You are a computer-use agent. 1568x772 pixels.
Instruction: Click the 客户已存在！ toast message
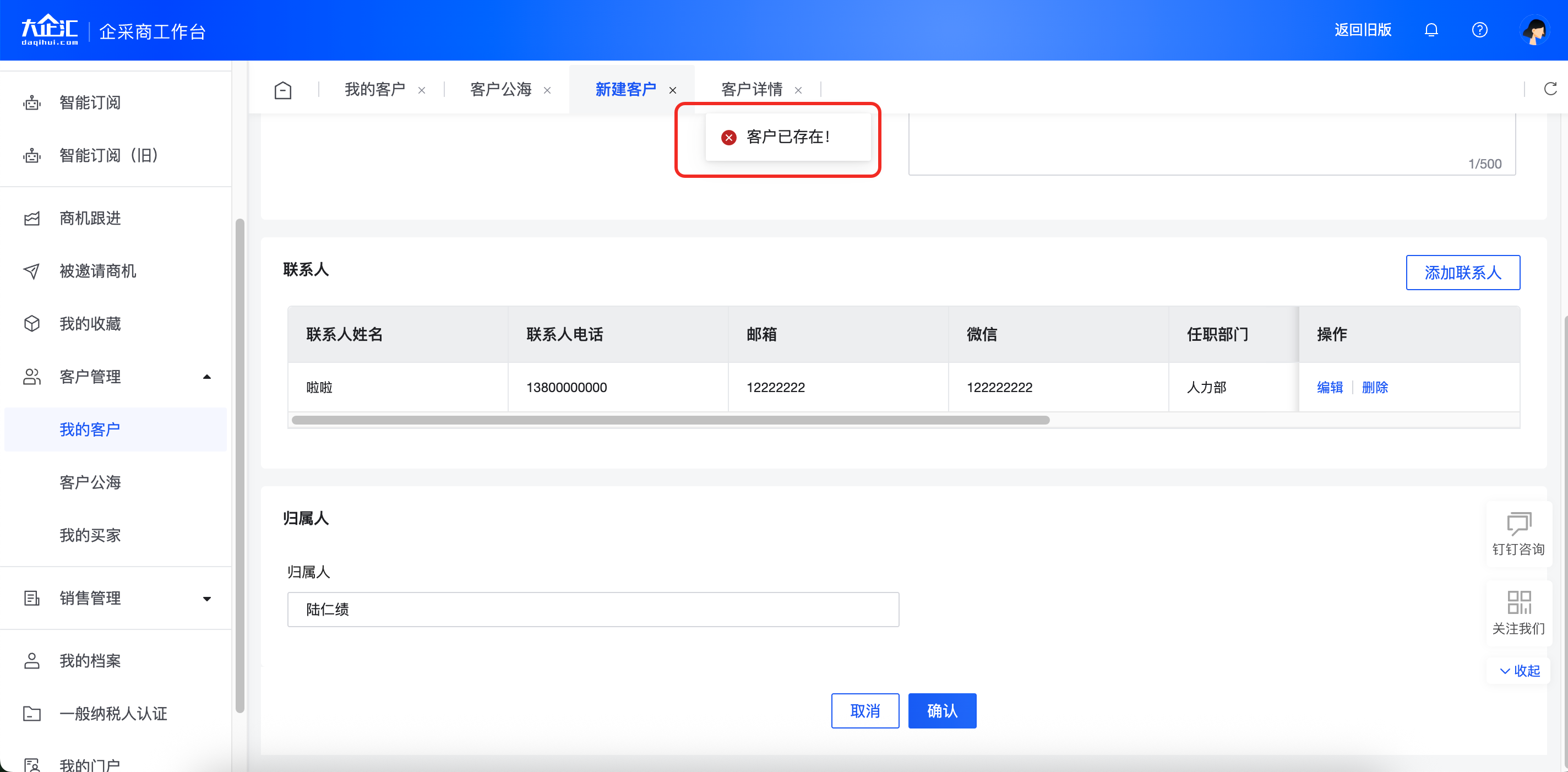[788, 138]
